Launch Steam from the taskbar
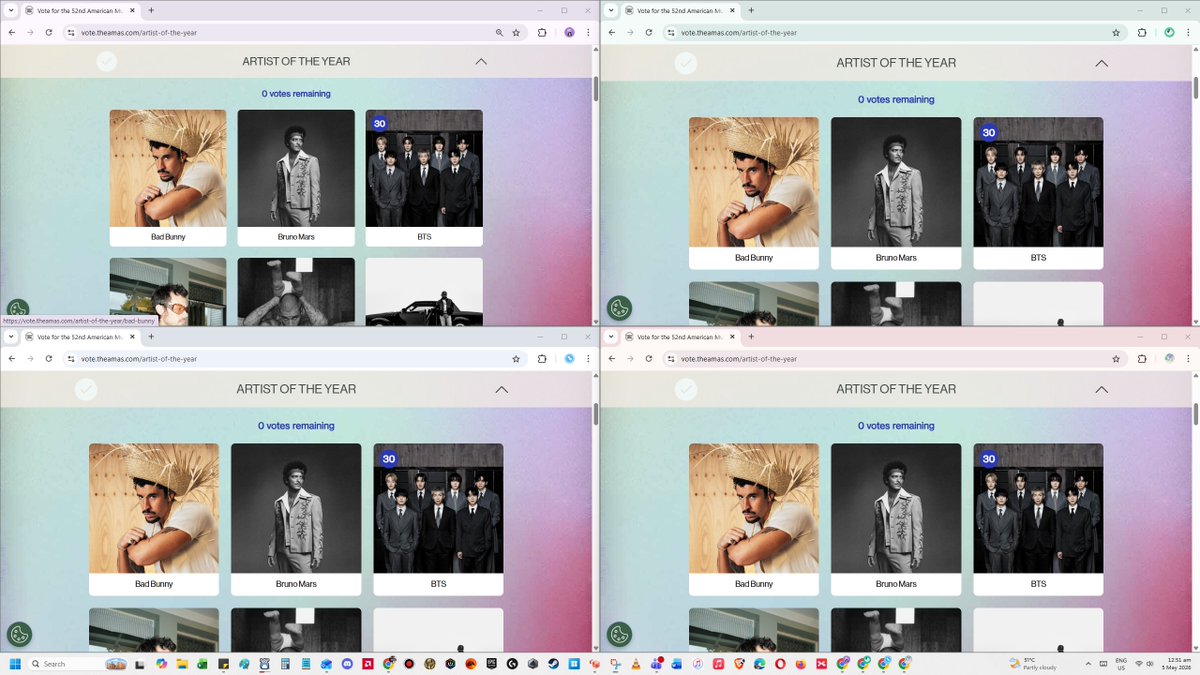1200x675 pixels. pos(554,663)
